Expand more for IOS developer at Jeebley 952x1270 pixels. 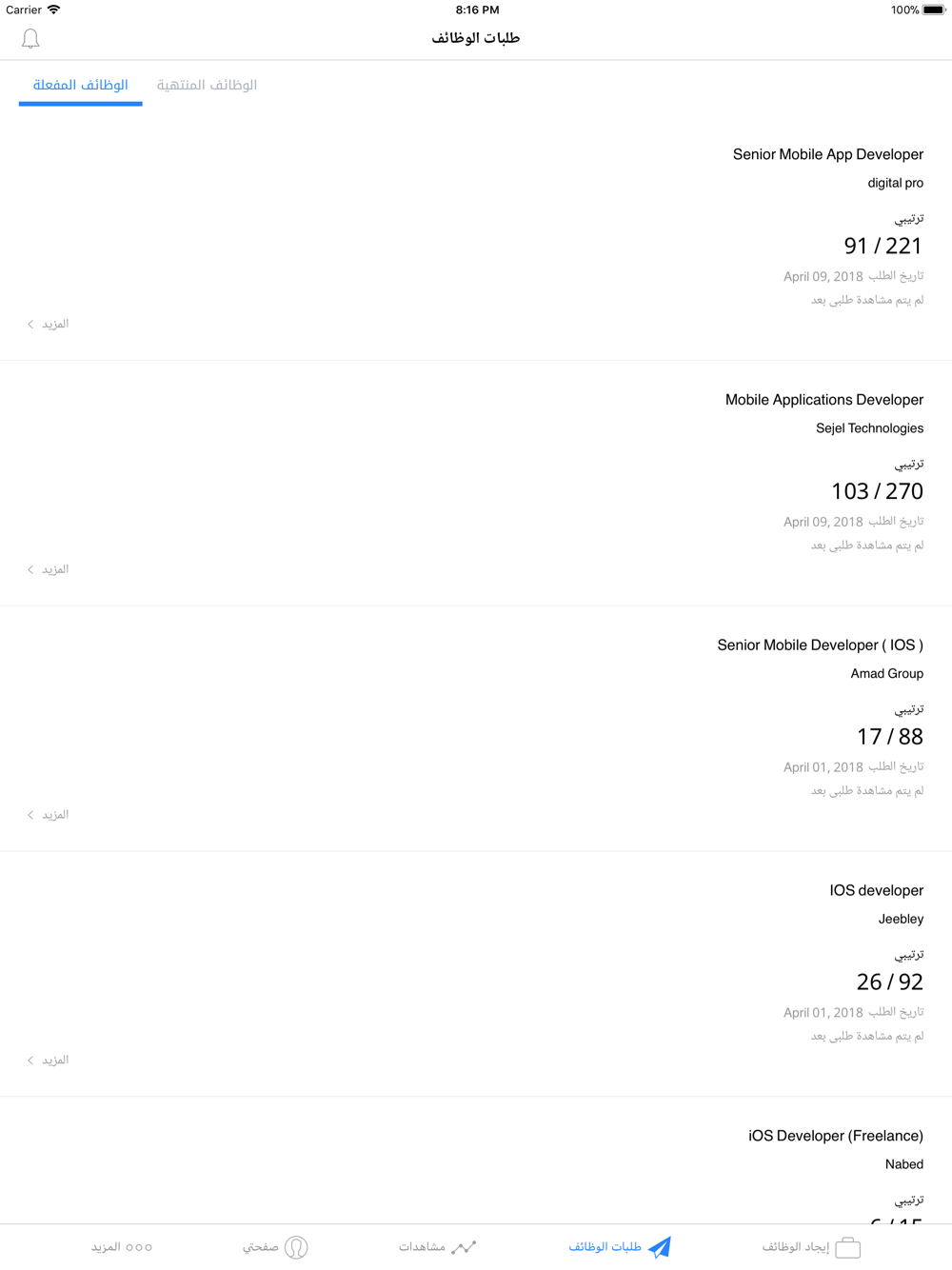[48, 1060]
